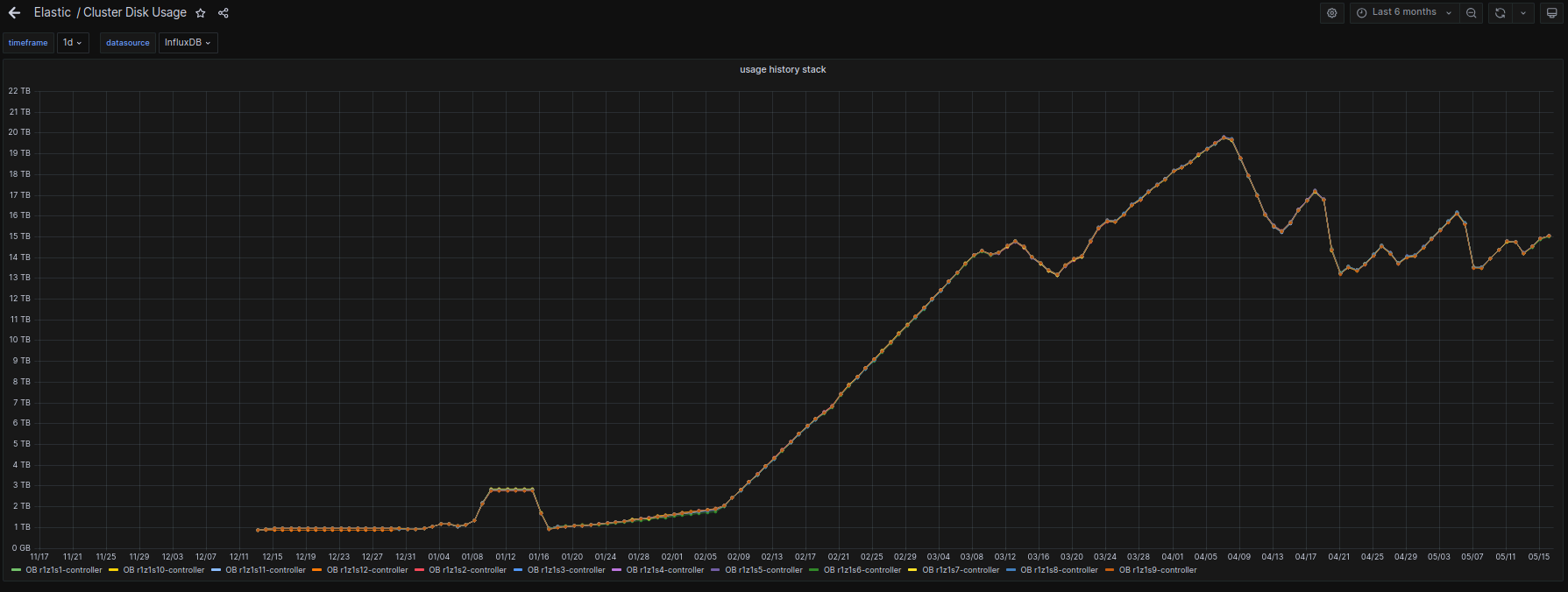1568x592 pixels.
Task: Toggle OB r1z1s1-controller series in legend
Action: point(63,570)
